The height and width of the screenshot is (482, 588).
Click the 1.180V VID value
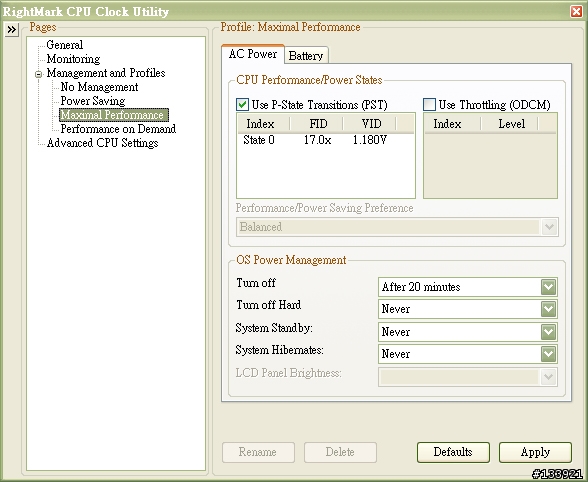[370, 140]
